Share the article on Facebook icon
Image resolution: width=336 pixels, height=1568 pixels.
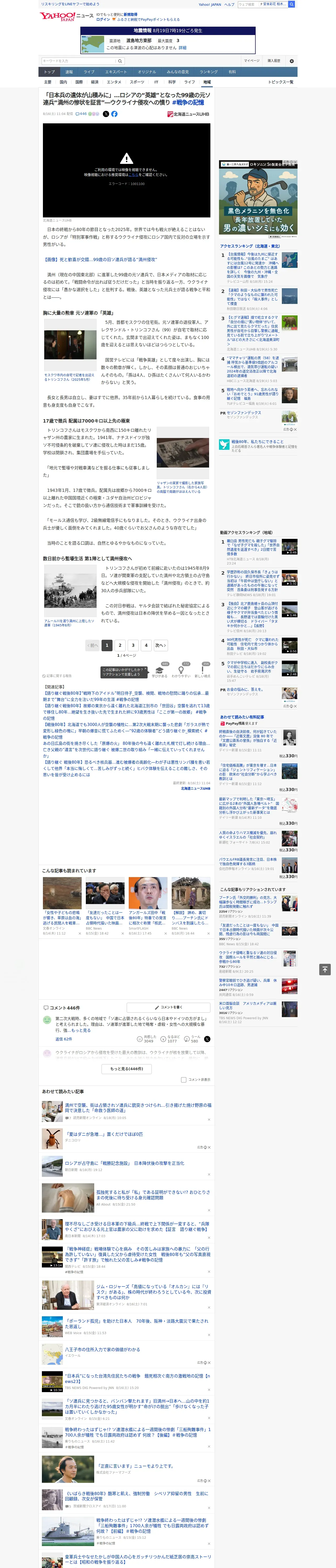point(114,114)
